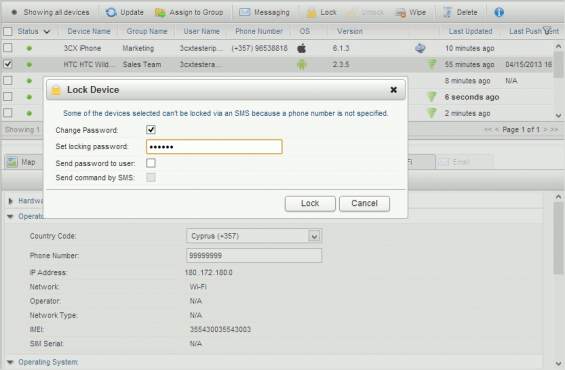Confirm with the Lock button in dialog
This screenshot has width=565, height=370.
pyautogui.click(x=310, y=204)
